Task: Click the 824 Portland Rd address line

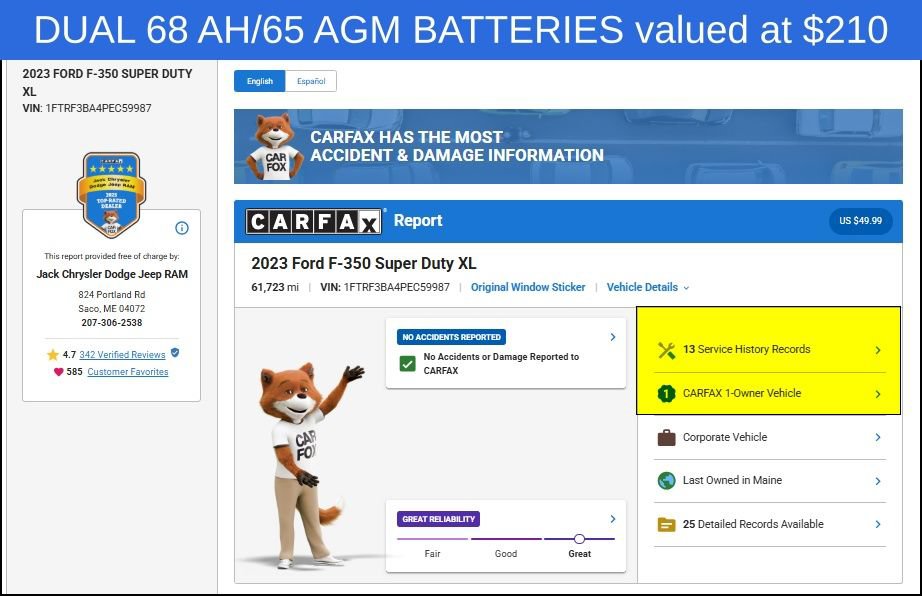Action: pyautogui.click(x=112, y=294)
